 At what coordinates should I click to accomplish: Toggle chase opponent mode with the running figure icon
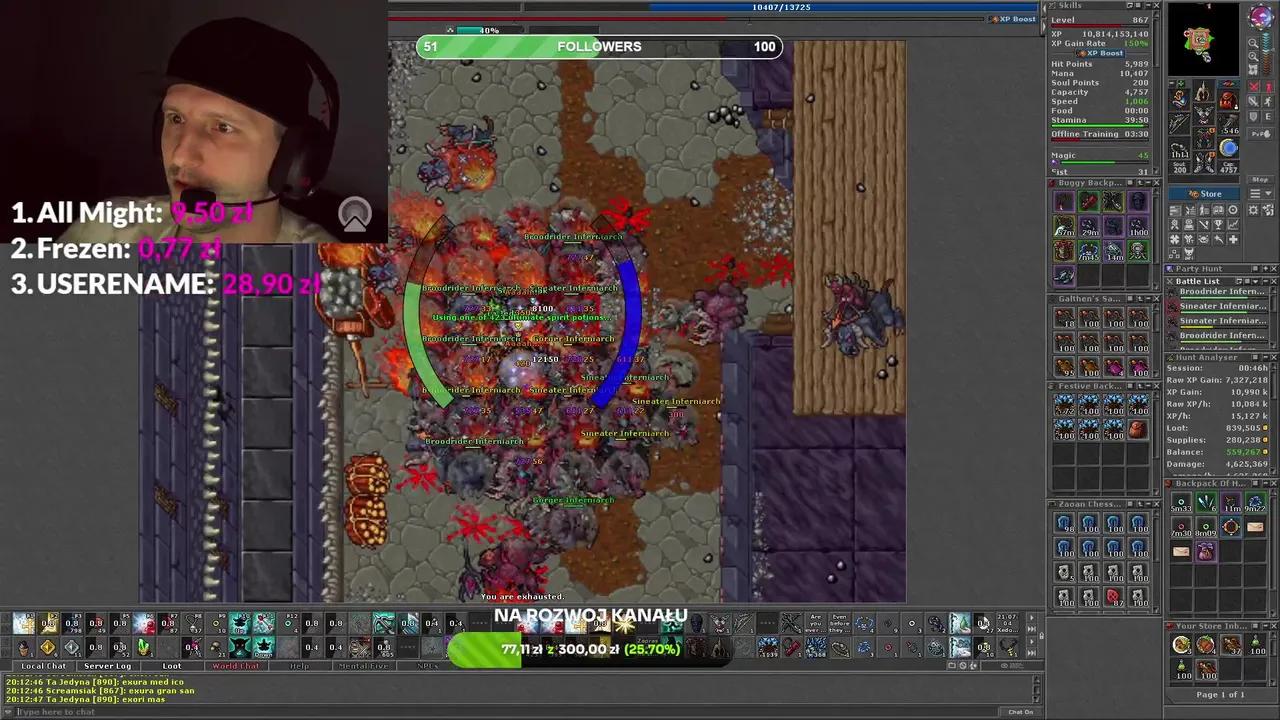point(1266,103)
